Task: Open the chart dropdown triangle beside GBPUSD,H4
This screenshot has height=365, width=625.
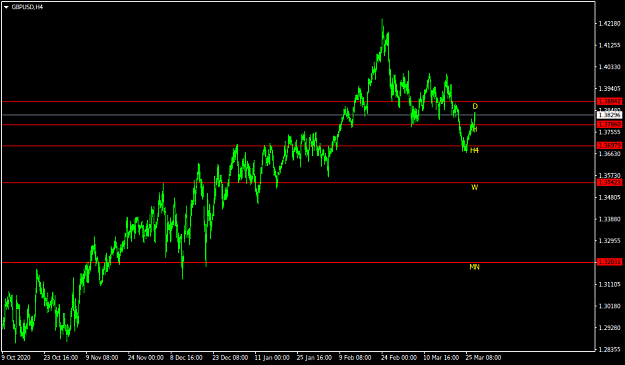Action: pyautogui.click(x=6, y=7)
